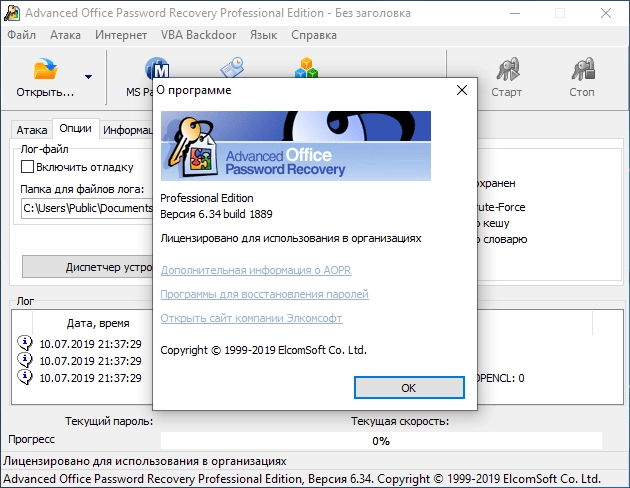The height and width of the screenshot is (488, 630).
Task: Open the Справка menu
Action: tap(314, 35)
